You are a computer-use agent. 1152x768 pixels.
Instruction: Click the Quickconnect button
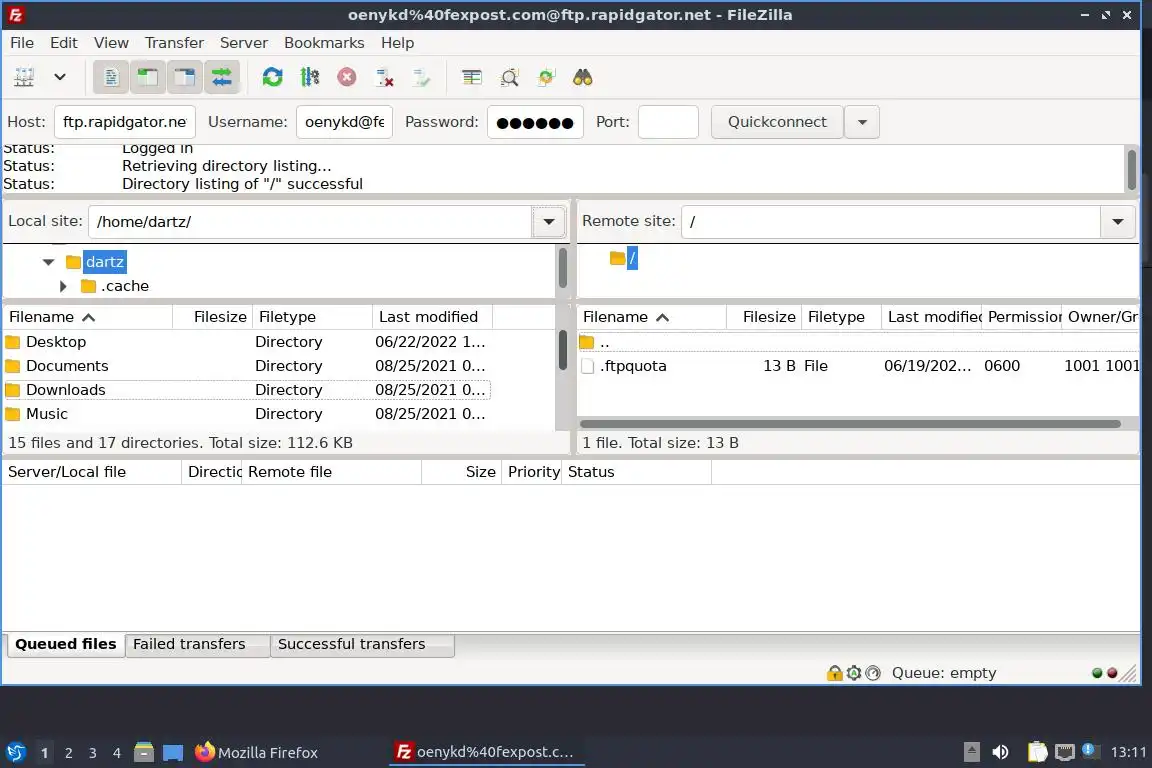point(777,122)
